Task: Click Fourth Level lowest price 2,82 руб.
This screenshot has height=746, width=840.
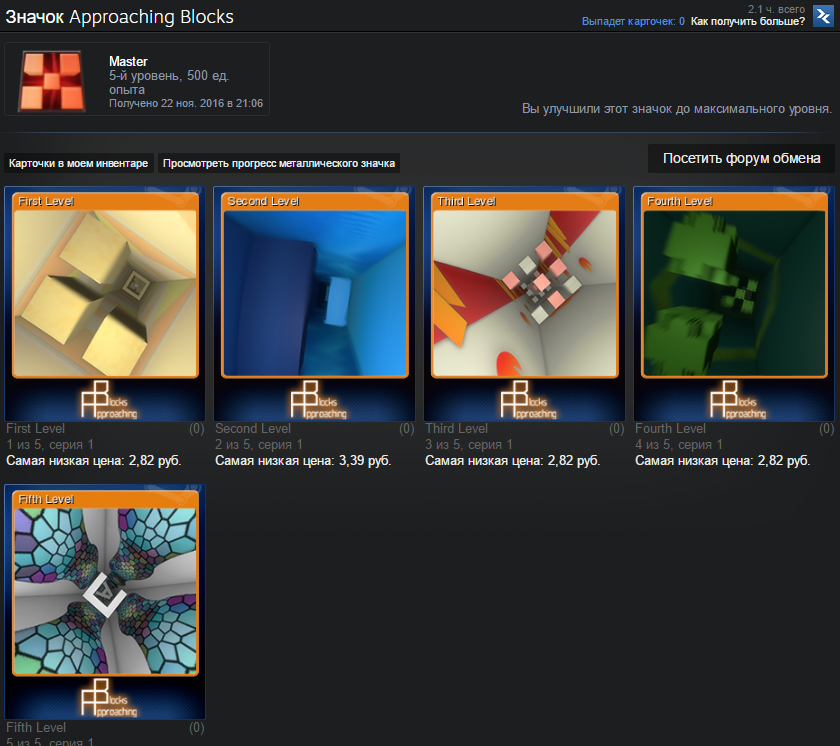Action: (x=723, y=461)
